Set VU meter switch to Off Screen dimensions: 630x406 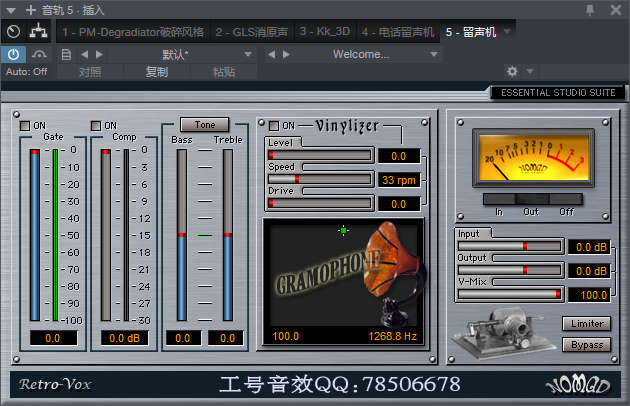(x=566, y=199)
